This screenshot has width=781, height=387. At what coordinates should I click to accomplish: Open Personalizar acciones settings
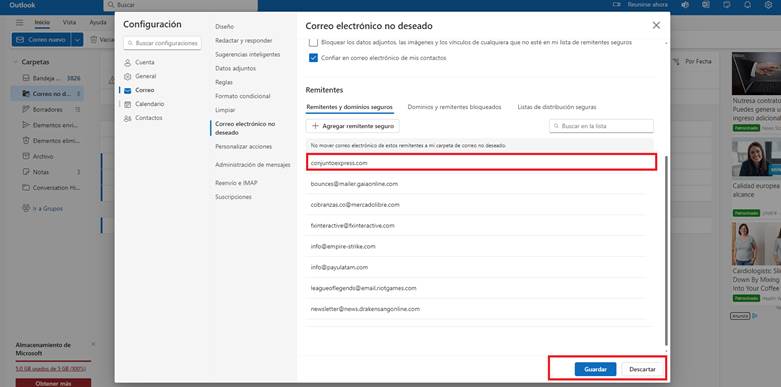(244, 146)
